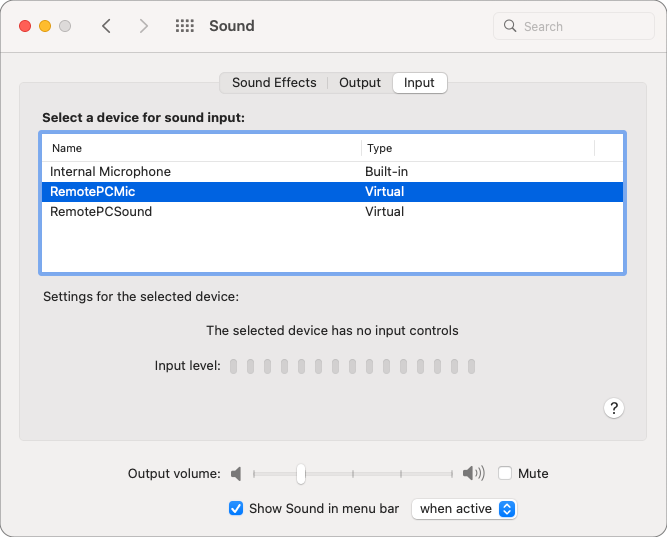
Task: Open the "when active" dropdown
Action: [464, 509]
